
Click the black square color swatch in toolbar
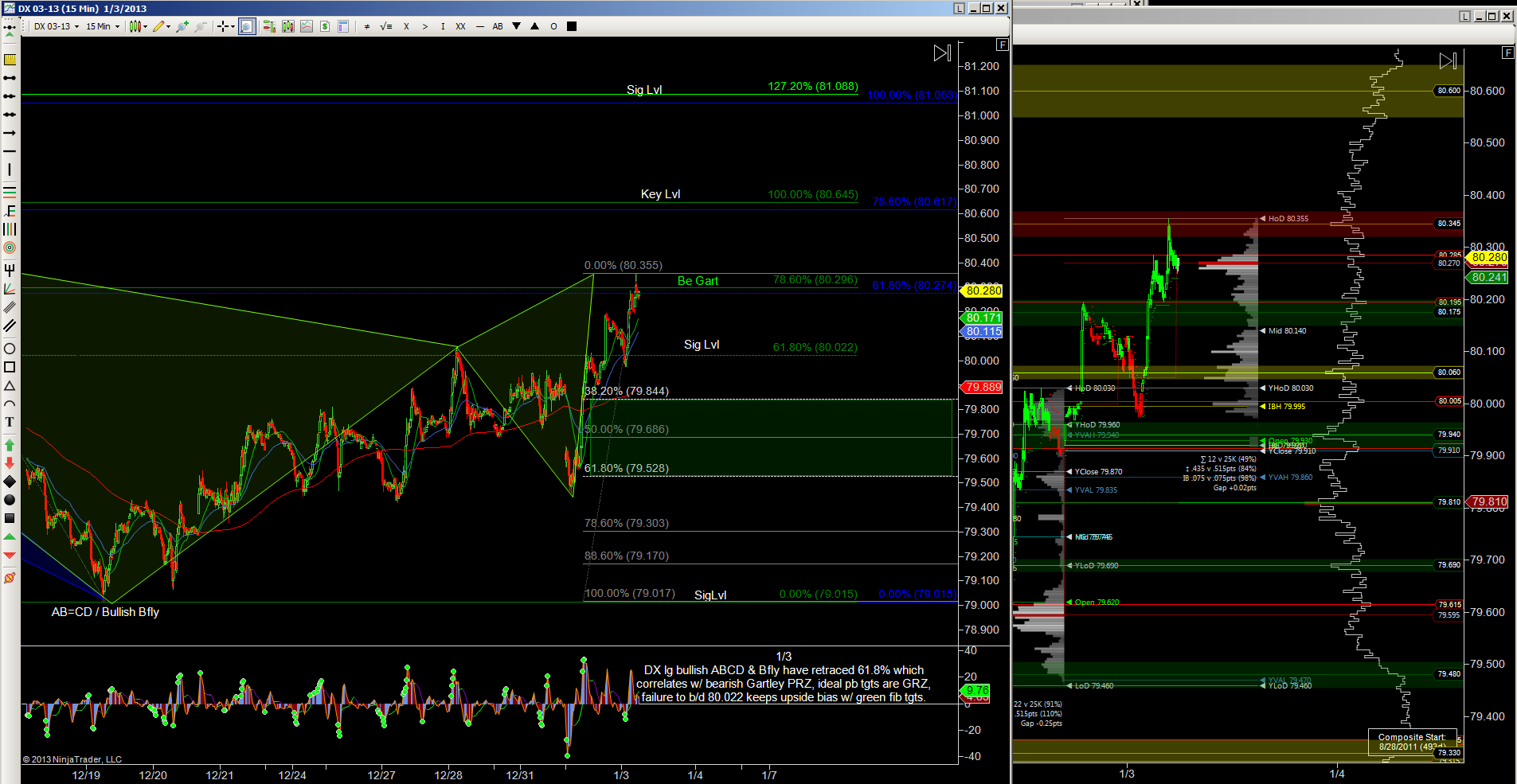coord(571,26)
